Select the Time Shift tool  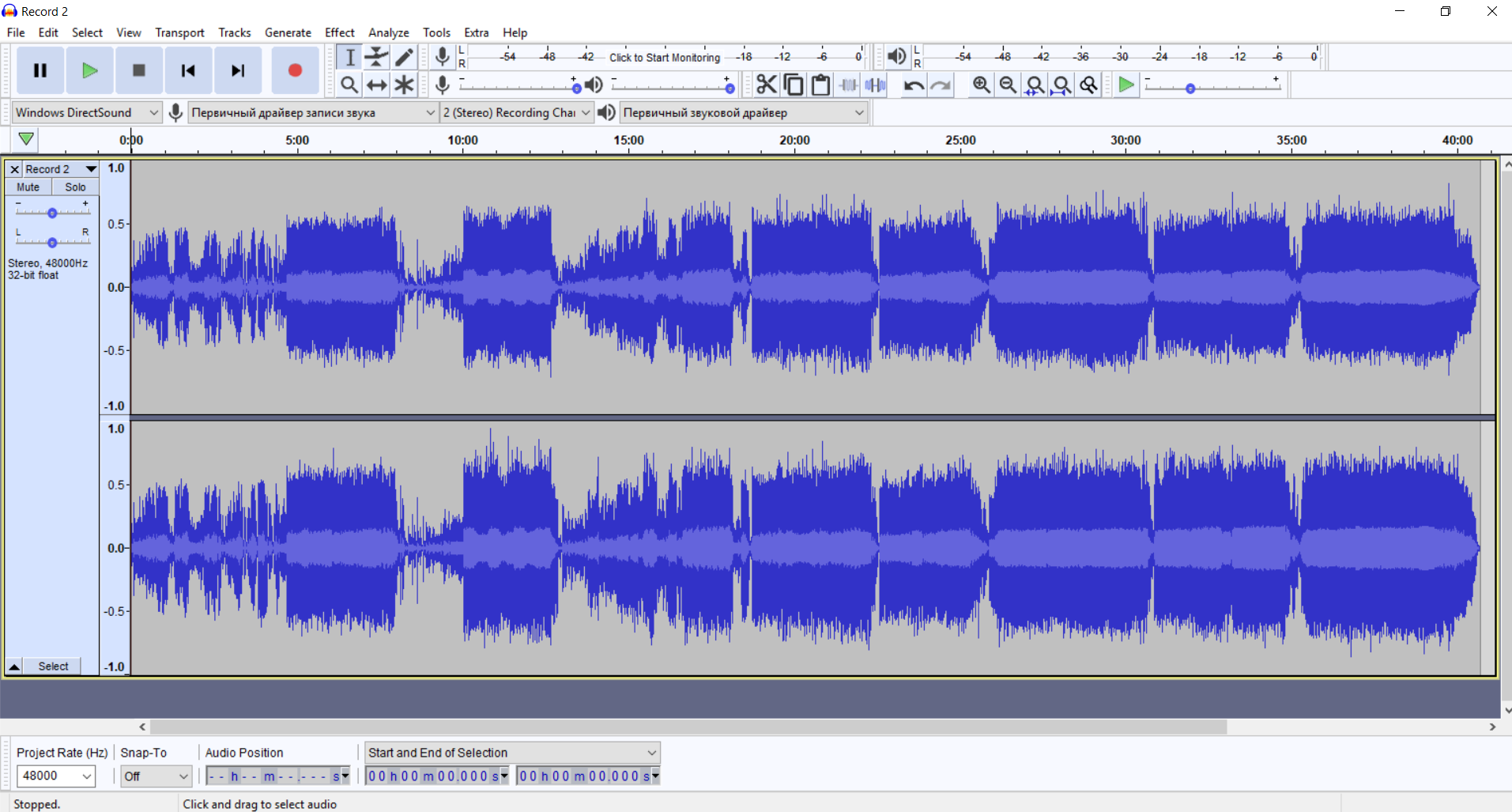tap(377, 85)
